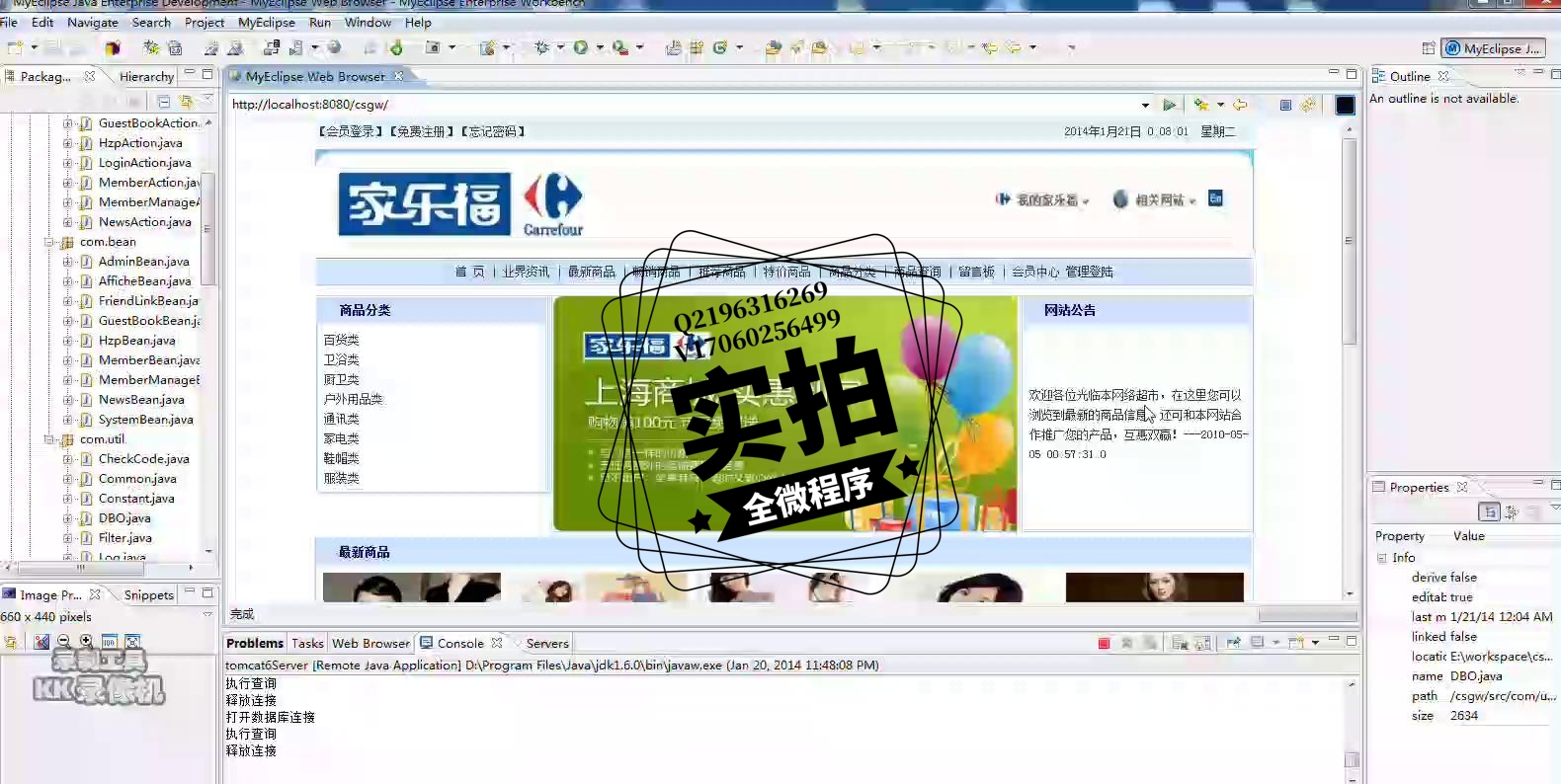Toggle Link with Editor in Package Explorer
1561x784 pixels.
pyautogui.click(x=186, y=101)
